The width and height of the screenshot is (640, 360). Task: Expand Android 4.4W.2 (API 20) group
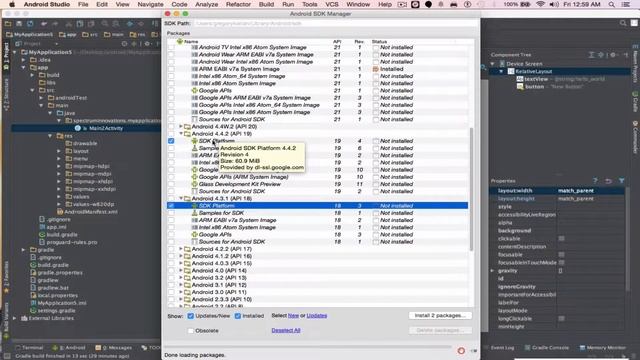[x=181, y=127]
